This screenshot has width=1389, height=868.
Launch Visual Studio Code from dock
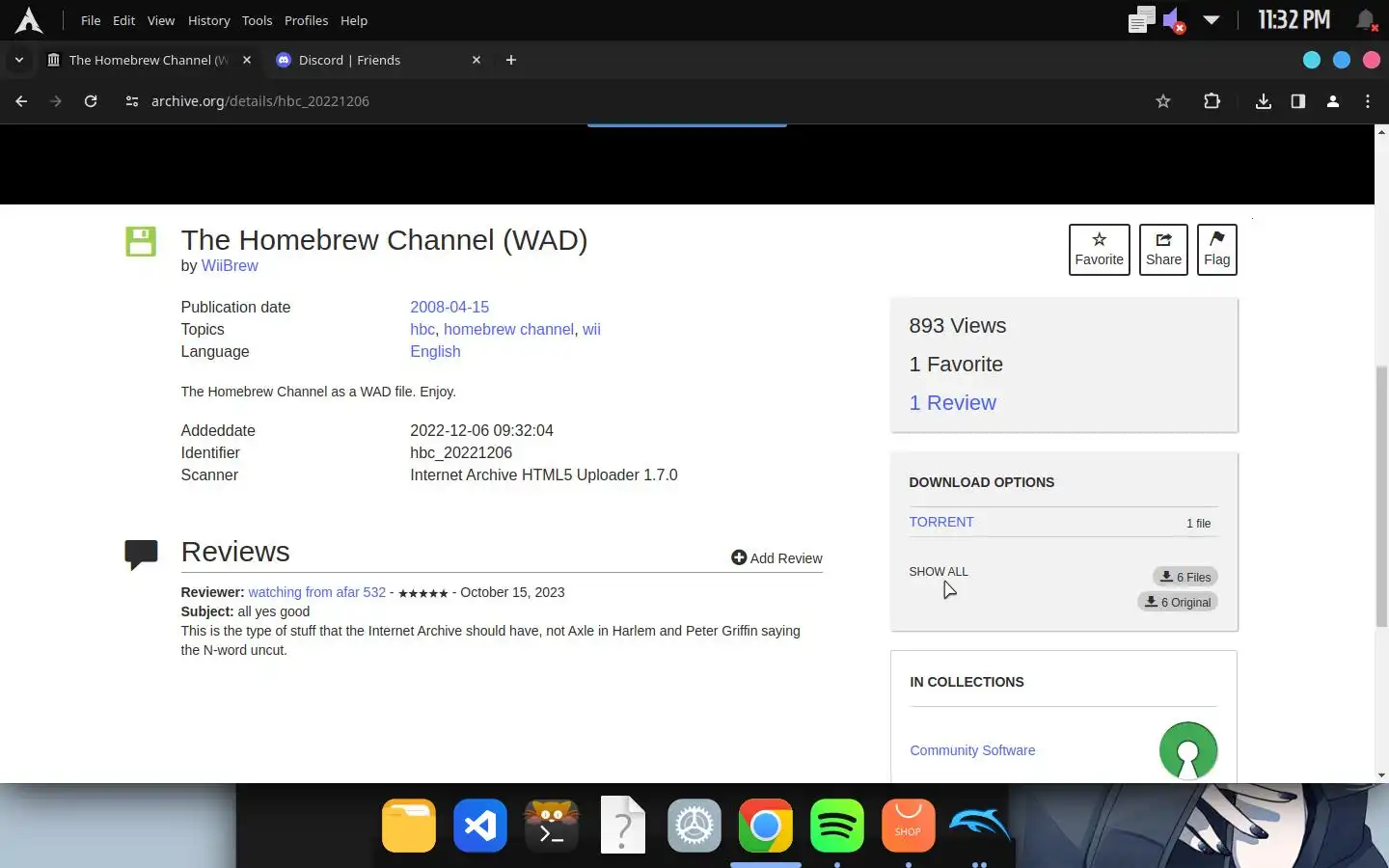coord(480,826)
